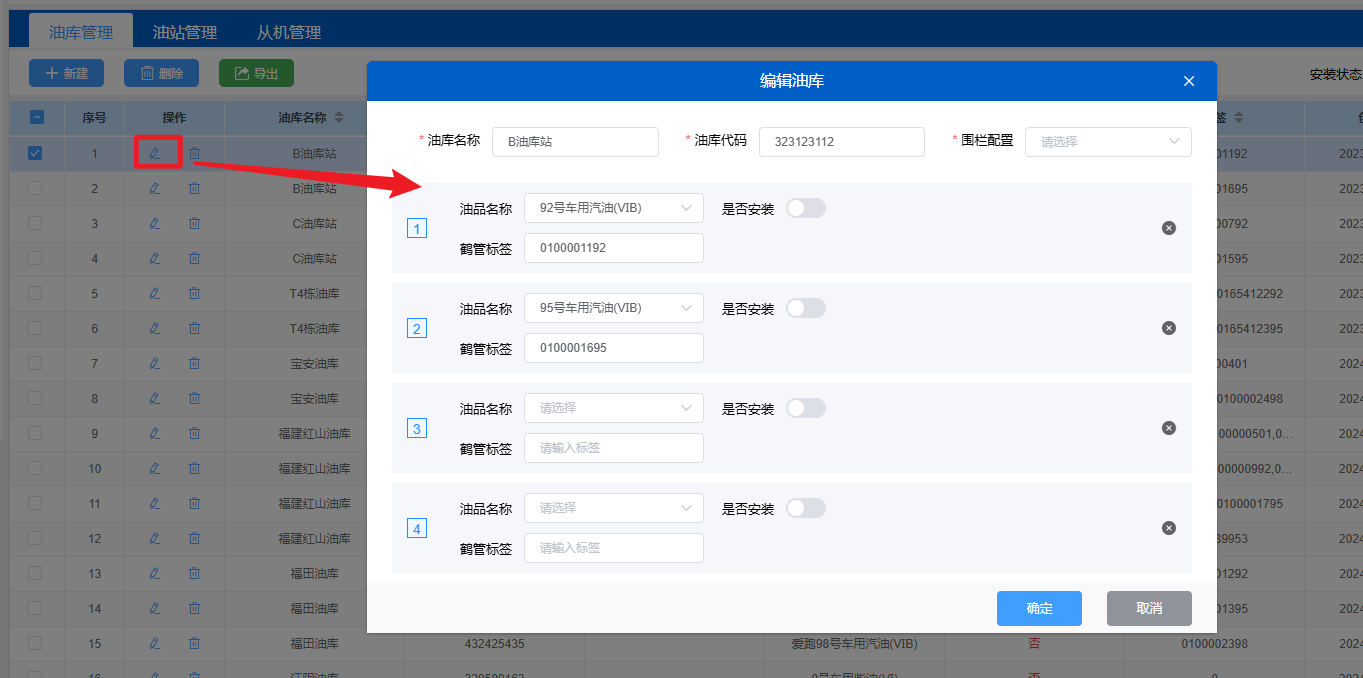This screenshot has height=678, width=1363.
Task: Remove oil entry 3 with its X icon
Action: tap(1168, 428)
